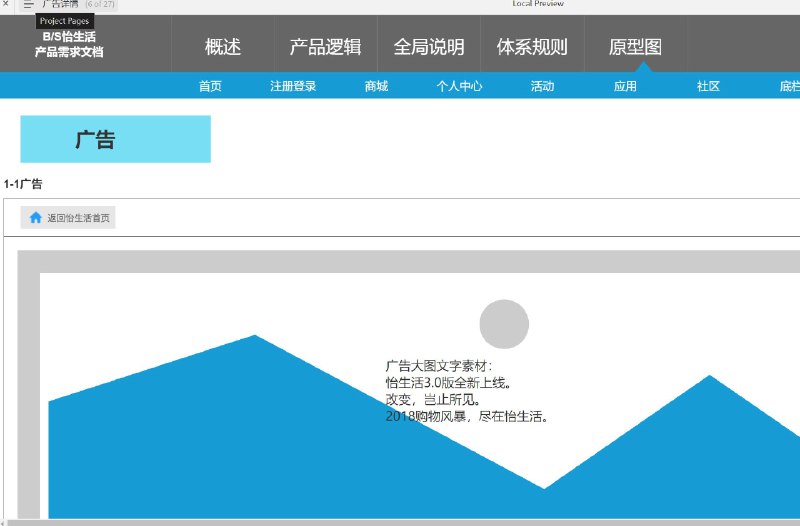The image size is (800, 526).
Task: Open the 概述 main navigation tab
Action: pyautogui.click(x=223, y=47)
